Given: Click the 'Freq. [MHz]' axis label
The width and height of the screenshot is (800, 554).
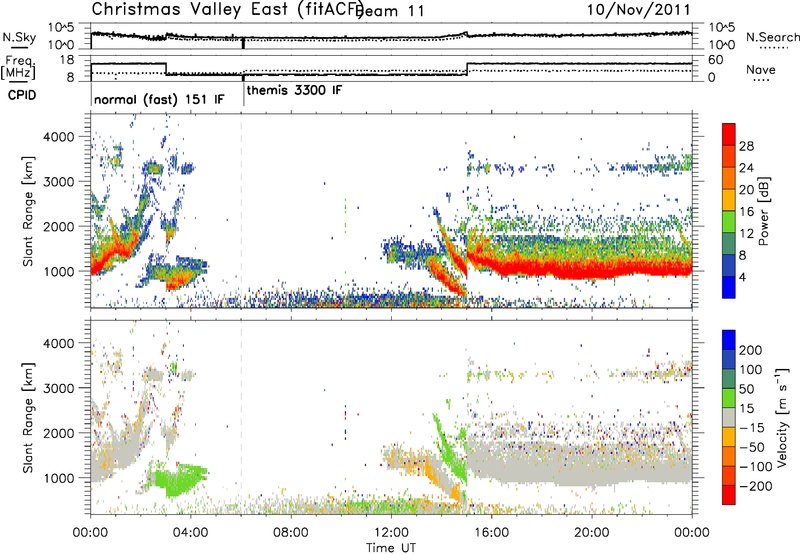Looking at the screenshot, I should (x=18, y=67).
